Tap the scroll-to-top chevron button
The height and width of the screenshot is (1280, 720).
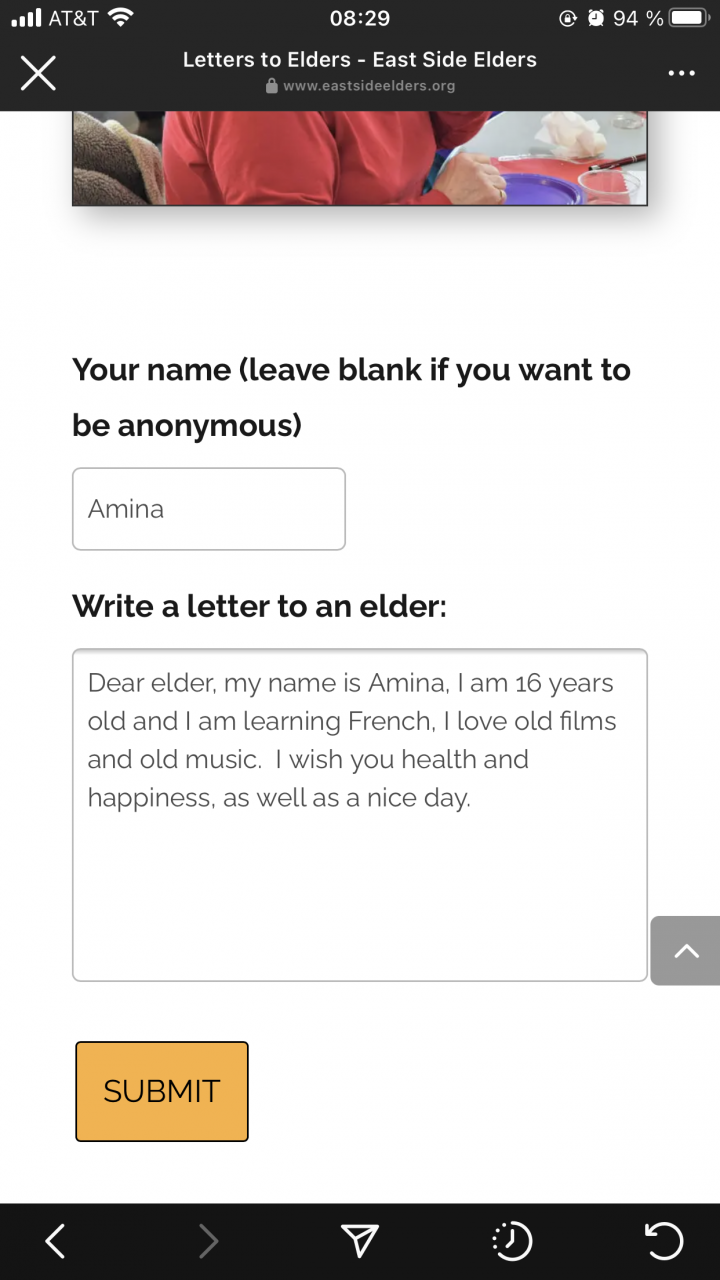tap(685, 951)
